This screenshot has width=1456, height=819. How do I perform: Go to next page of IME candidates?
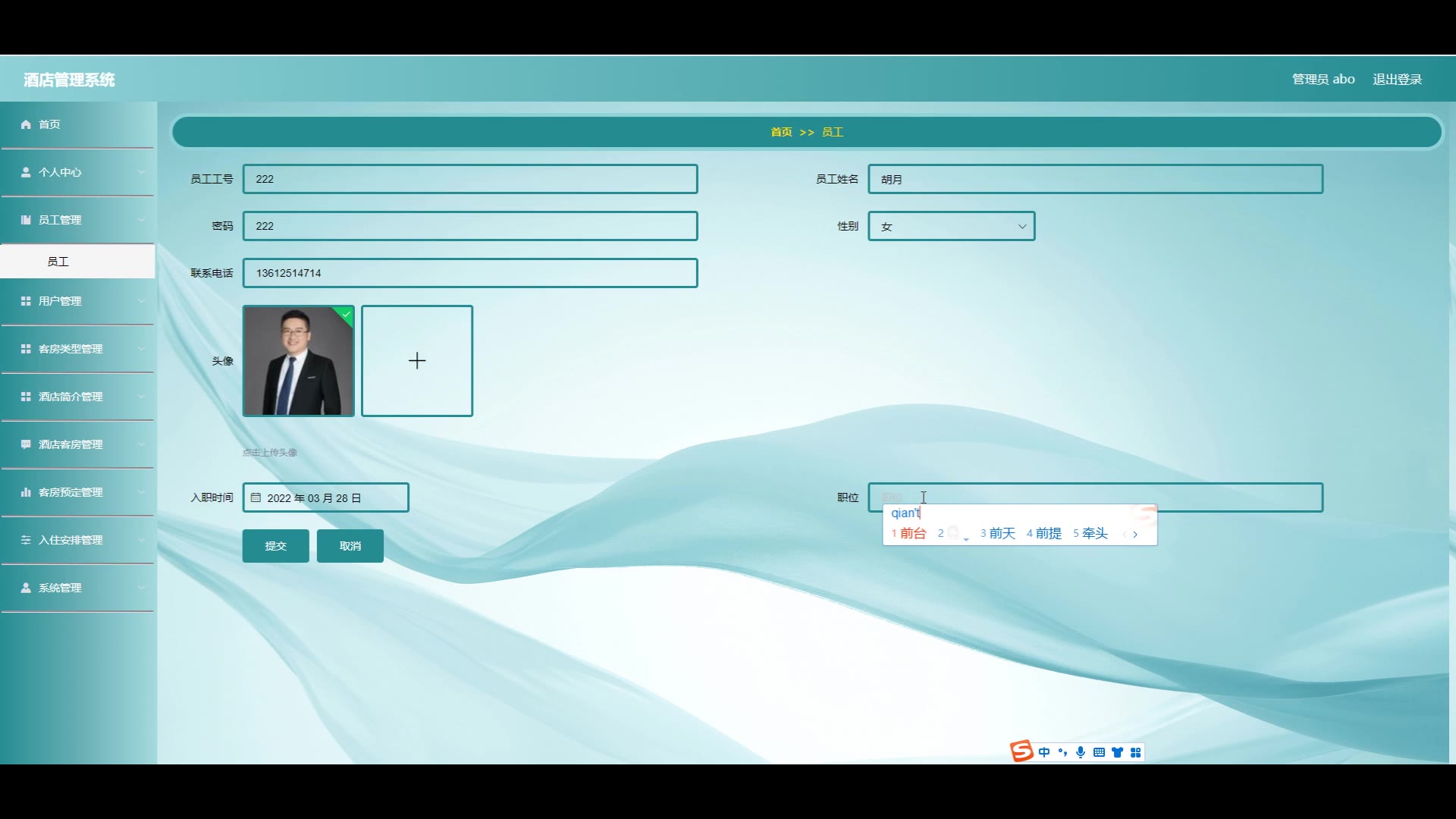point(1135,534)
